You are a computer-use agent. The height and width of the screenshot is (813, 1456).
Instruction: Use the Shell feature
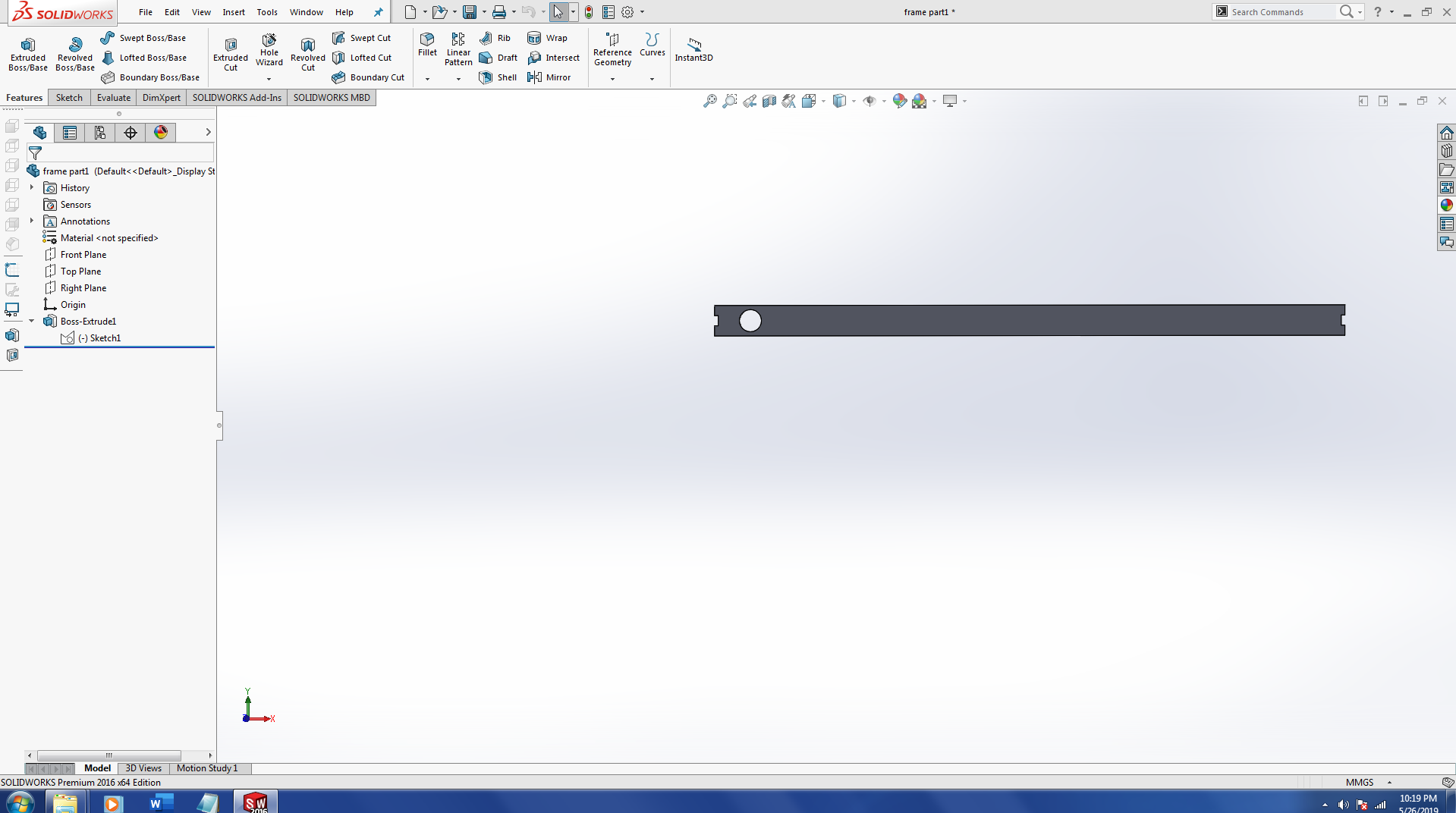(x=498, y=77)
